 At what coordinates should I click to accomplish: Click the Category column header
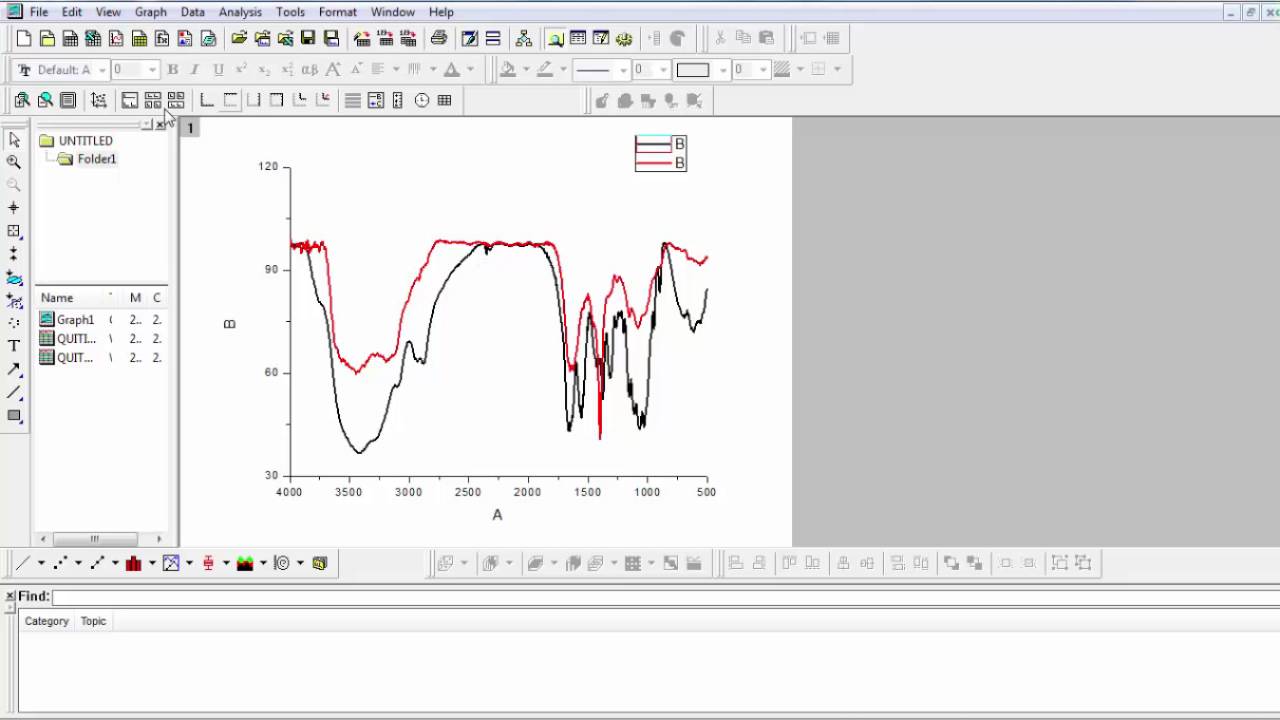point(47,621)
